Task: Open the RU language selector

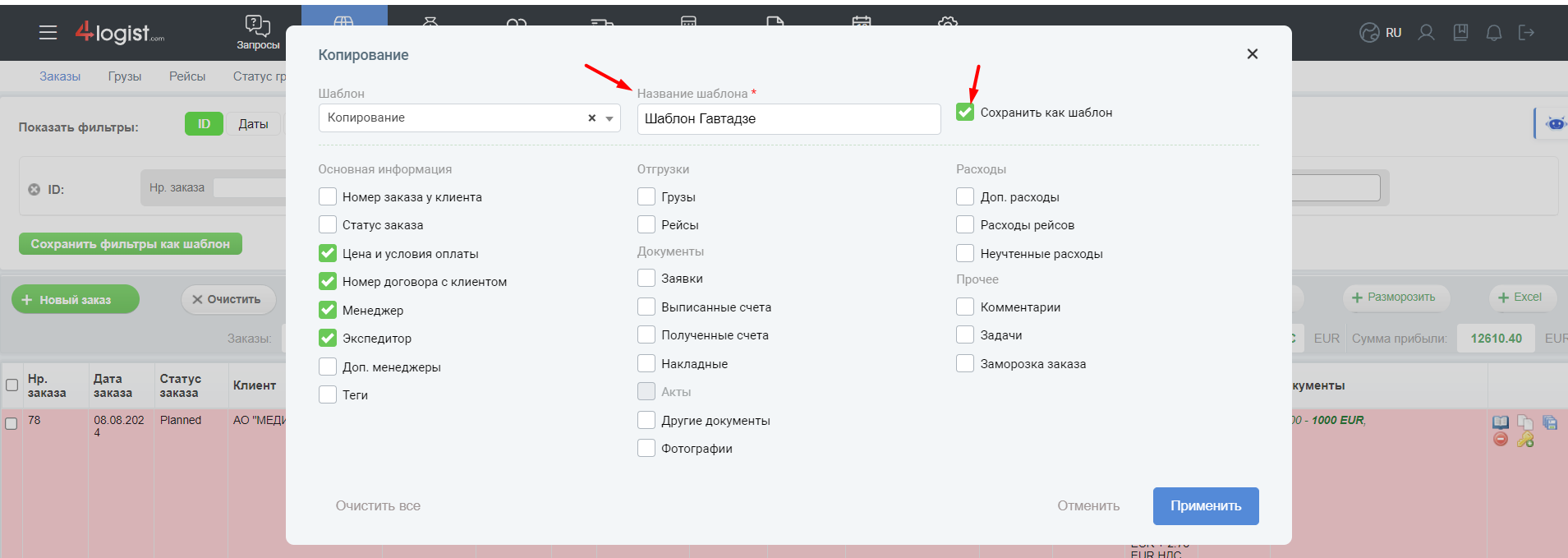Action: click(x=1382, y=33)
